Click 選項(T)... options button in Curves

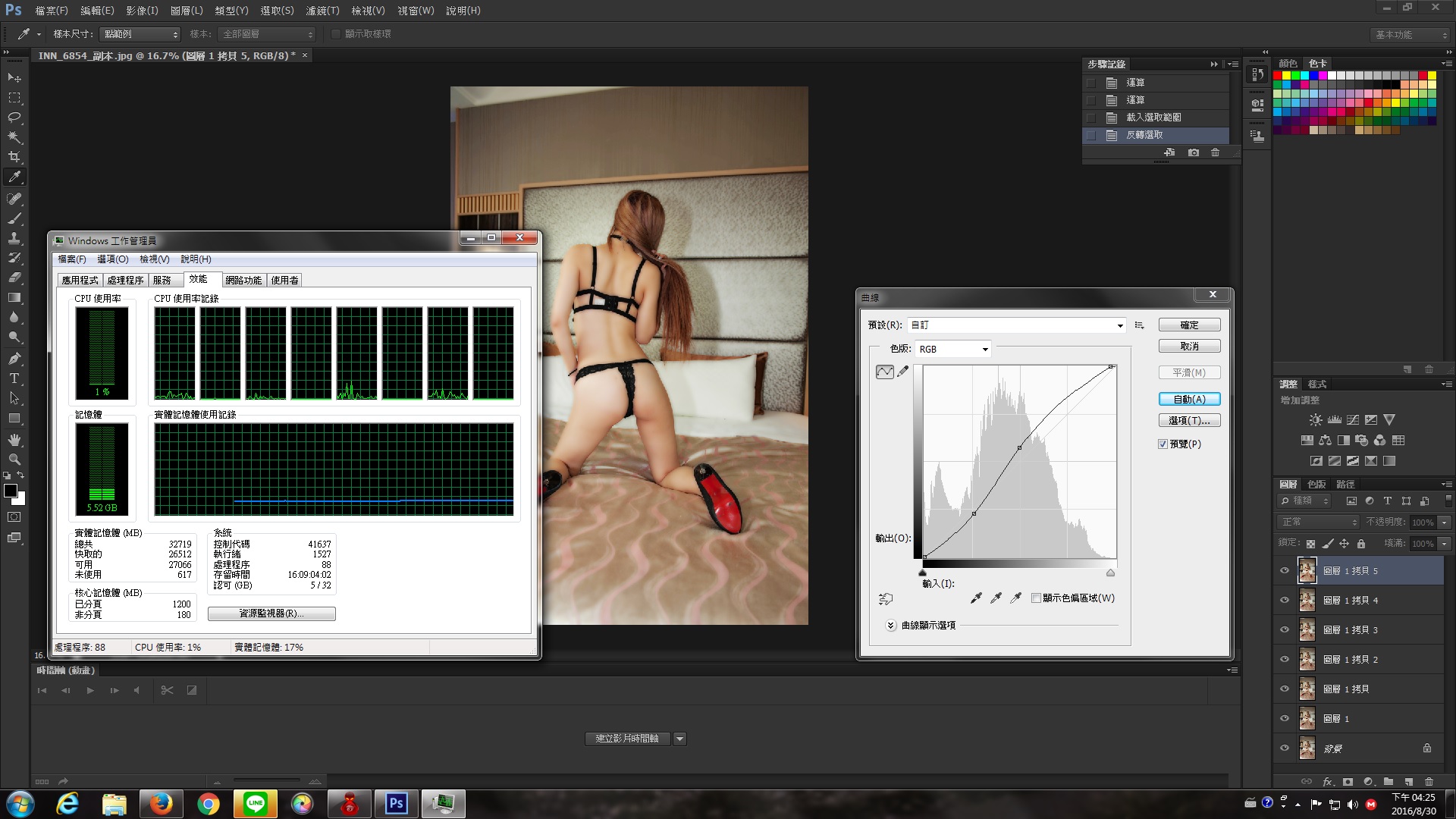coord(1189,421)
